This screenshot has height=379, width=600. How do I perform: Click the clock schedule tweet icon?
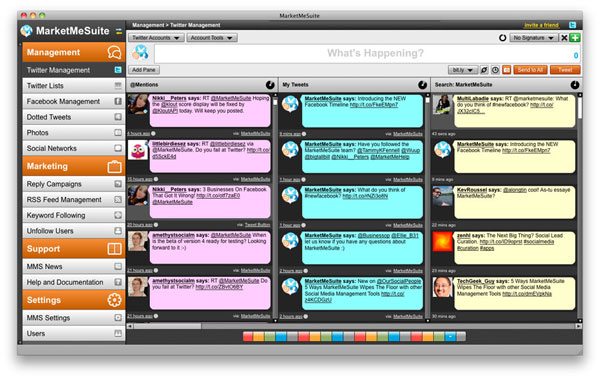pos(495,70)
